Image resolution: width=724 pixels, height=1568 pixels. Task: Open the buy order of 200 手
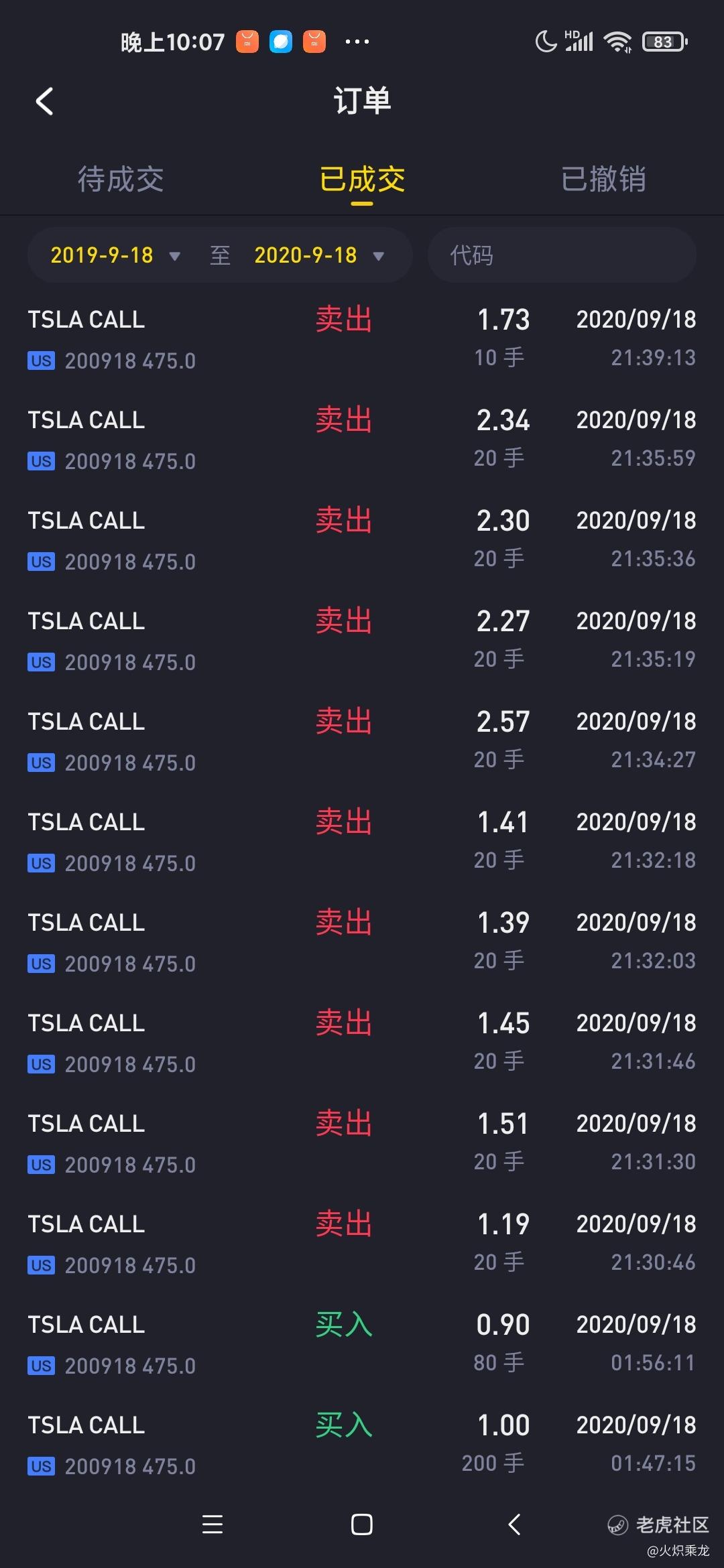tap(362, 1444)
